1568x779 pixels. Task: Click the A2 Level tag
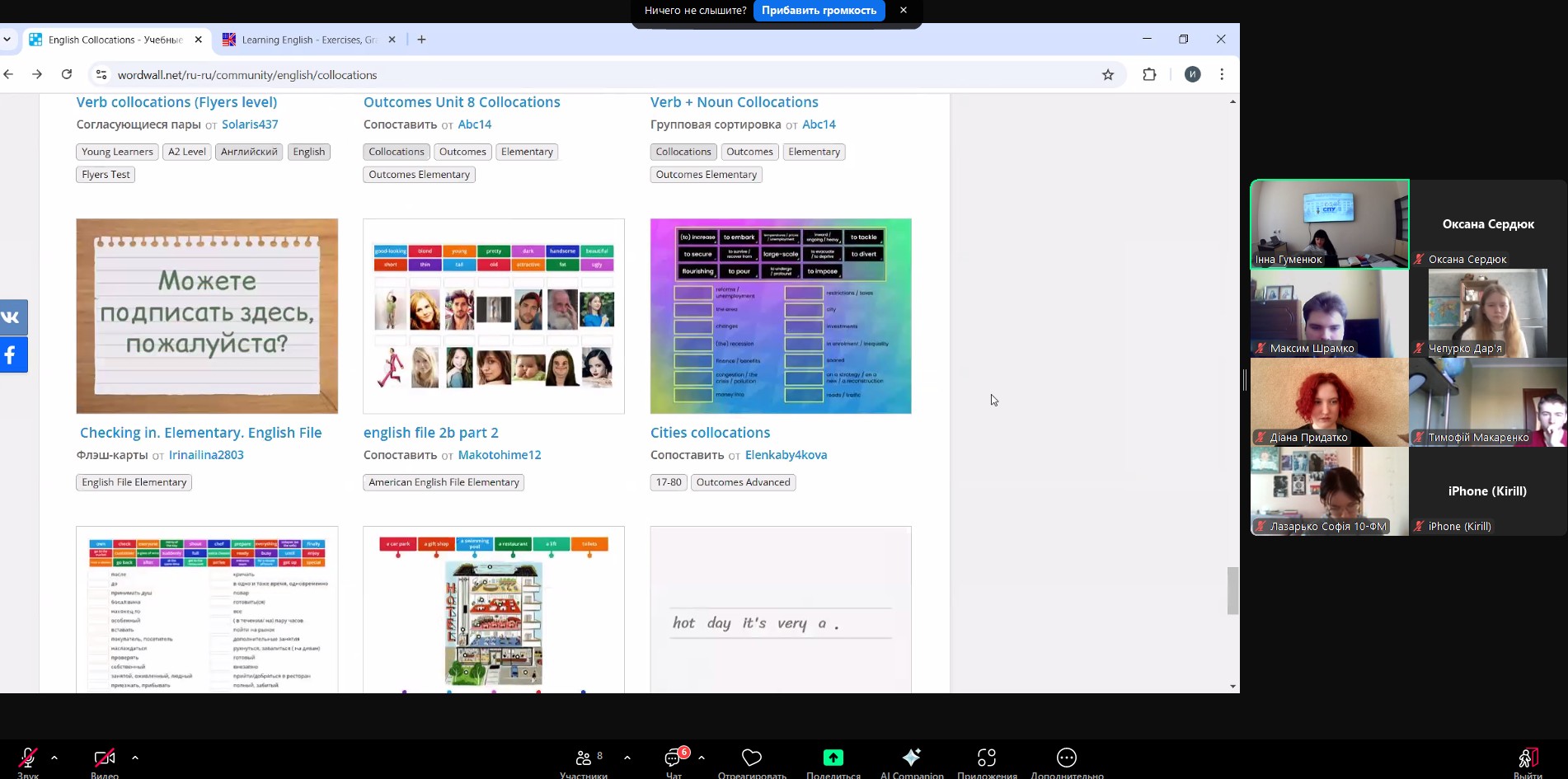pyautogui.click(x=187, y=152)
